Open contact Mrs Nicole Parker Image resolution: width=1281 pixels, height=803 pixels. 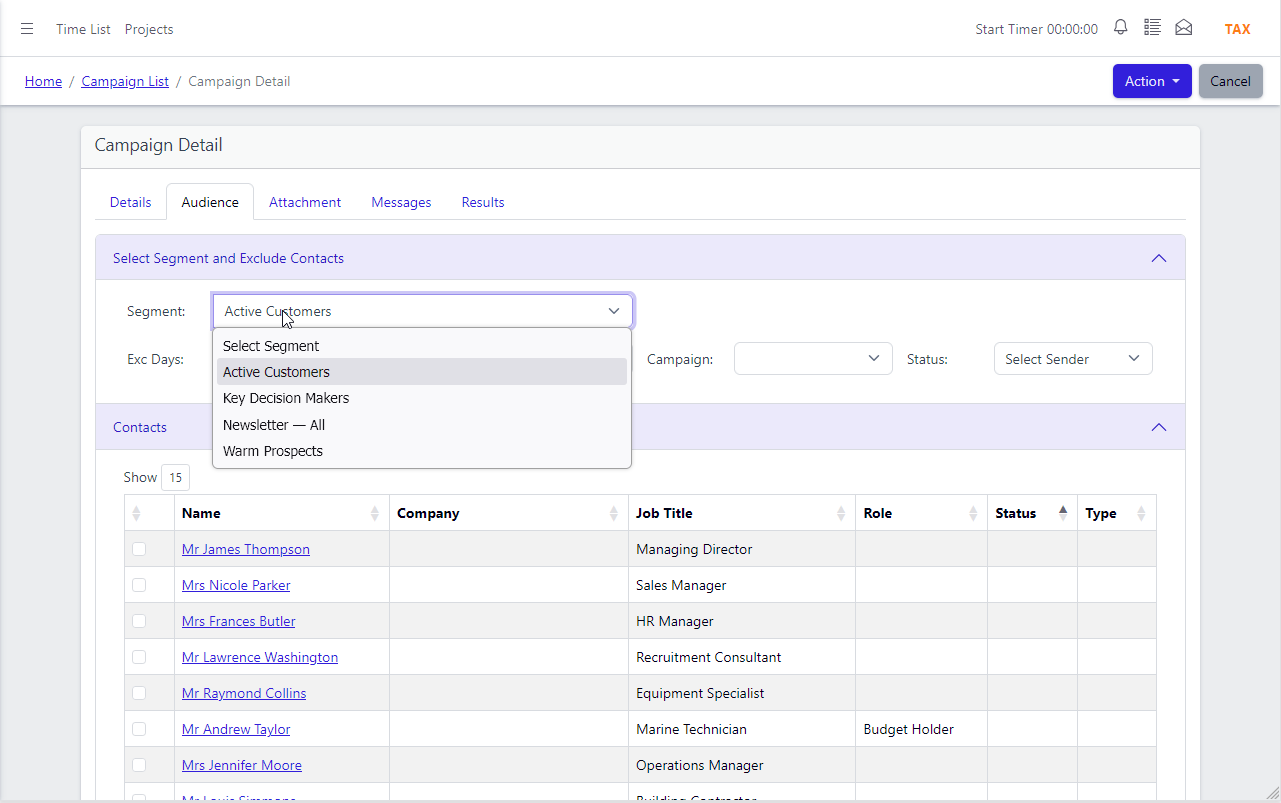[x=236, y=585]
